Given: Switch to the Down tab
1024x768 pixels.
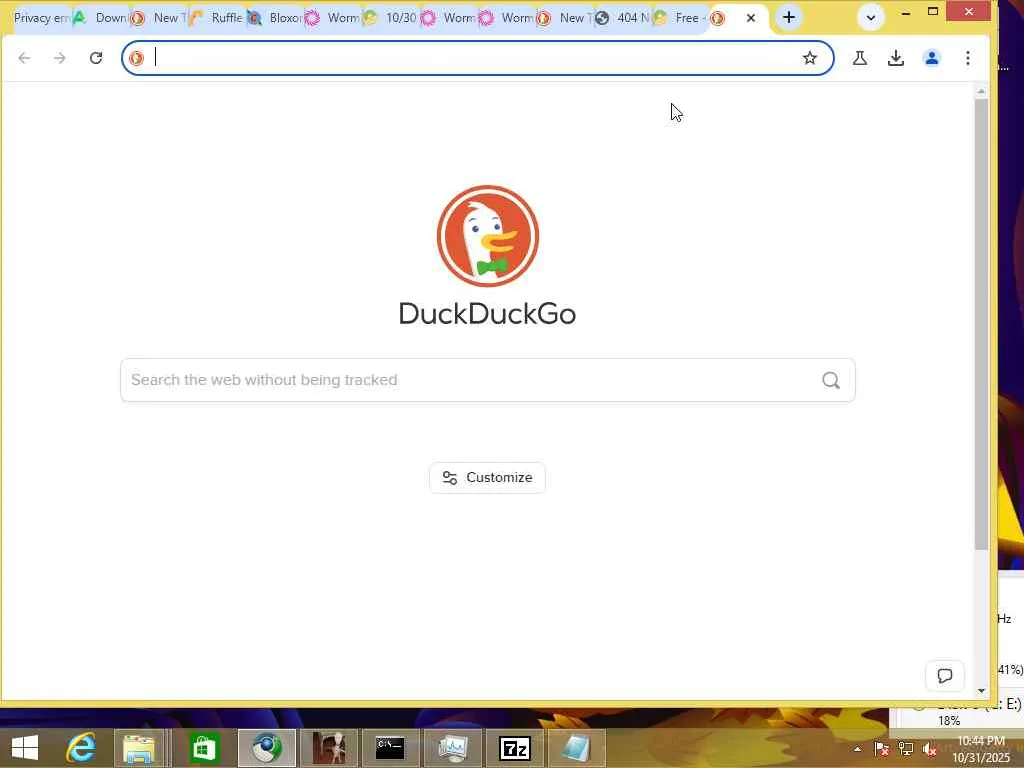Looking at the screenshot, I should [101, 18].
